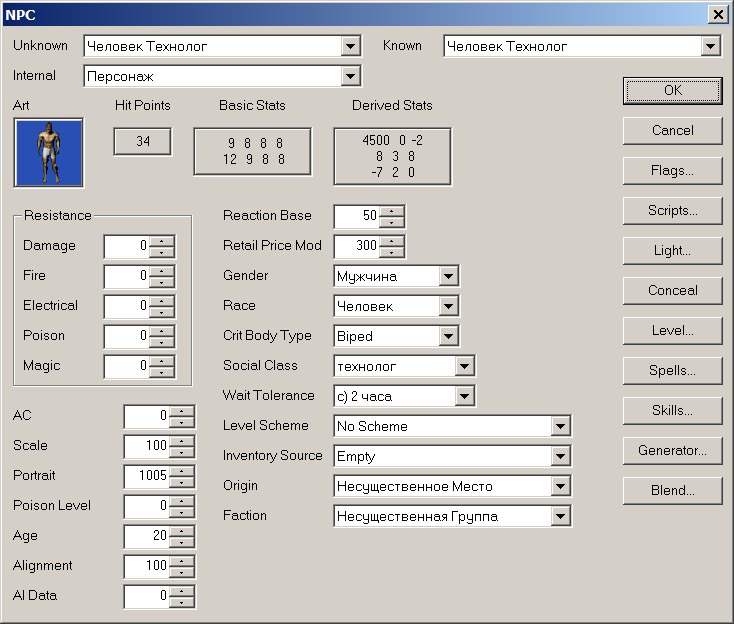This screenshot has height=624, width=734.
Task: Increase the Reaction Base value
Action: tap(392, 211)
